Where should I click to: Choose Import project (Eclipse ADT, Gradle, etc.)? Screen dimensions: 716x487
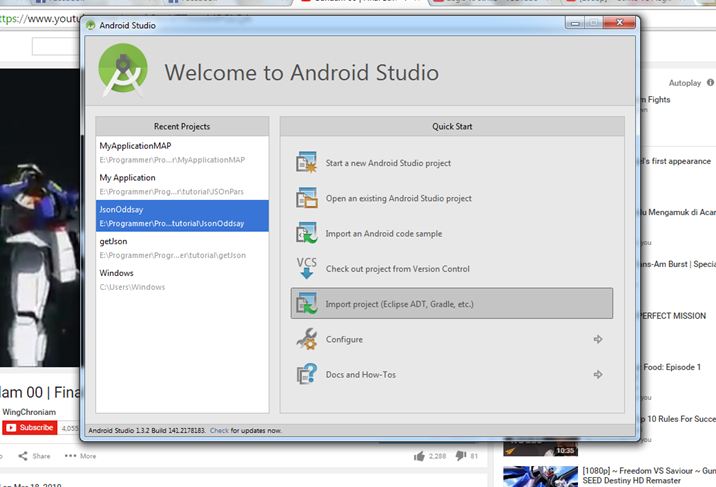point(452,304)
